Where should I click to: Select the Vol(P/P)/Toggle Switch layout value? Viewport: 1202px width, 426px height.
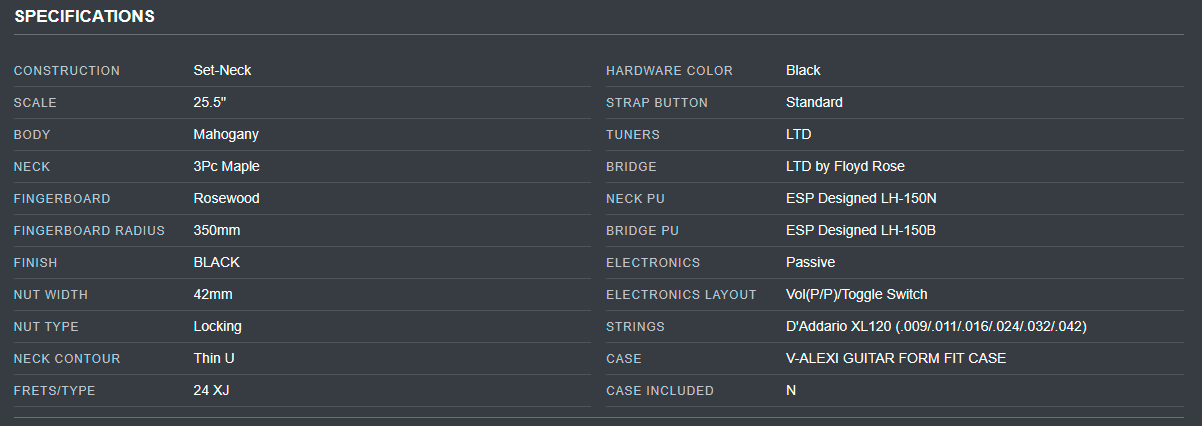click(x=857, y=294)
